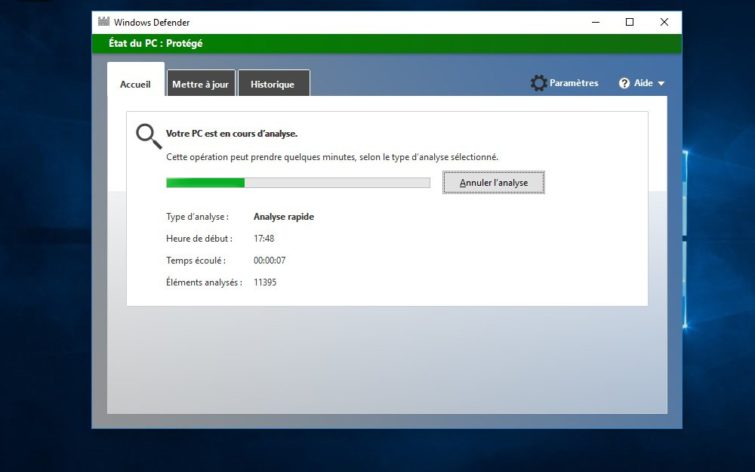Click the start time value 17:48
The height and width of the screenshot is (472, 755).
264,238
